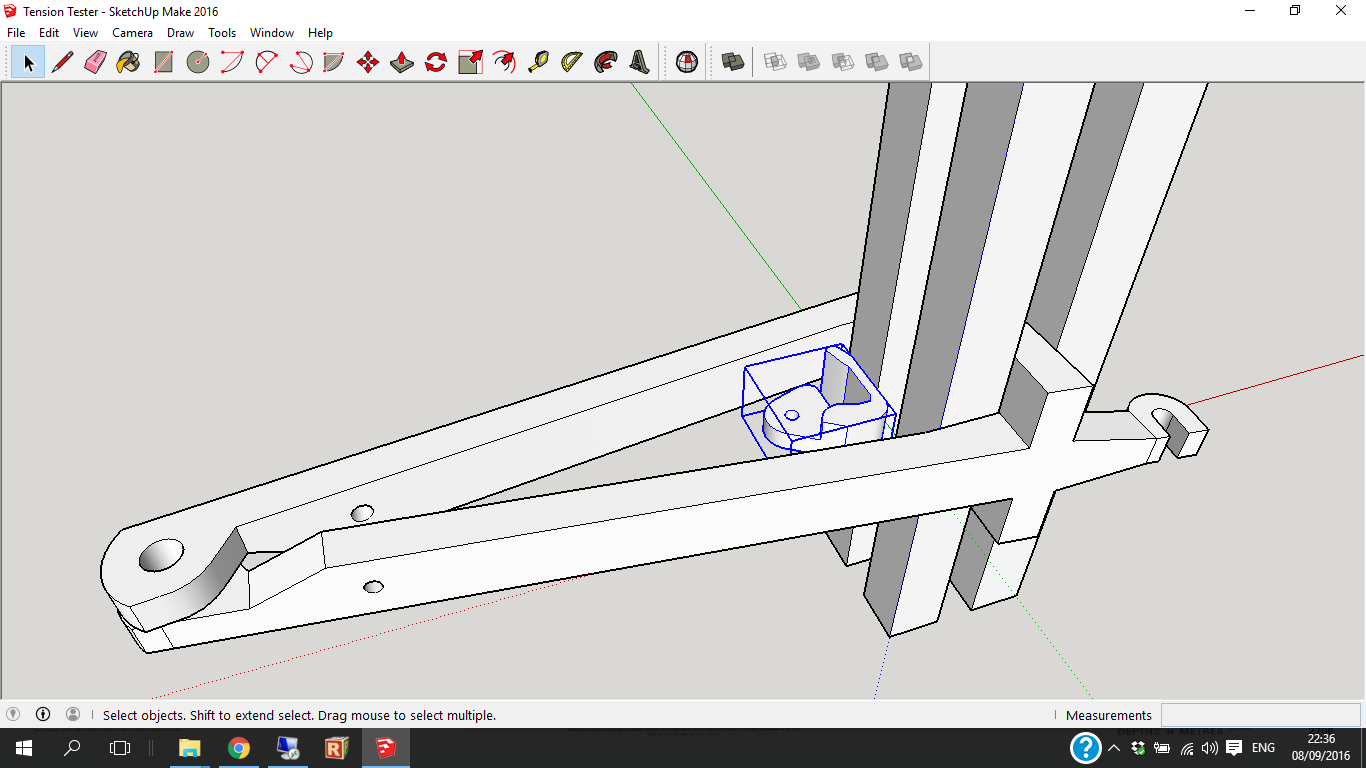Activate the Follow Me tool
This screenshot has height=768, width=1366.
pyautogui.click(x=606, y=62)
